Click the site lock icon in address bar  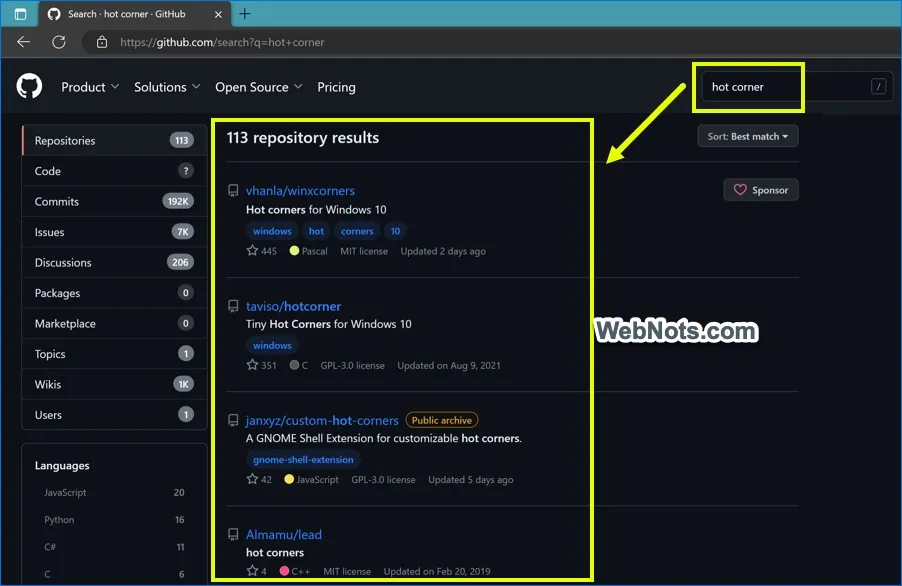[102, 42]
